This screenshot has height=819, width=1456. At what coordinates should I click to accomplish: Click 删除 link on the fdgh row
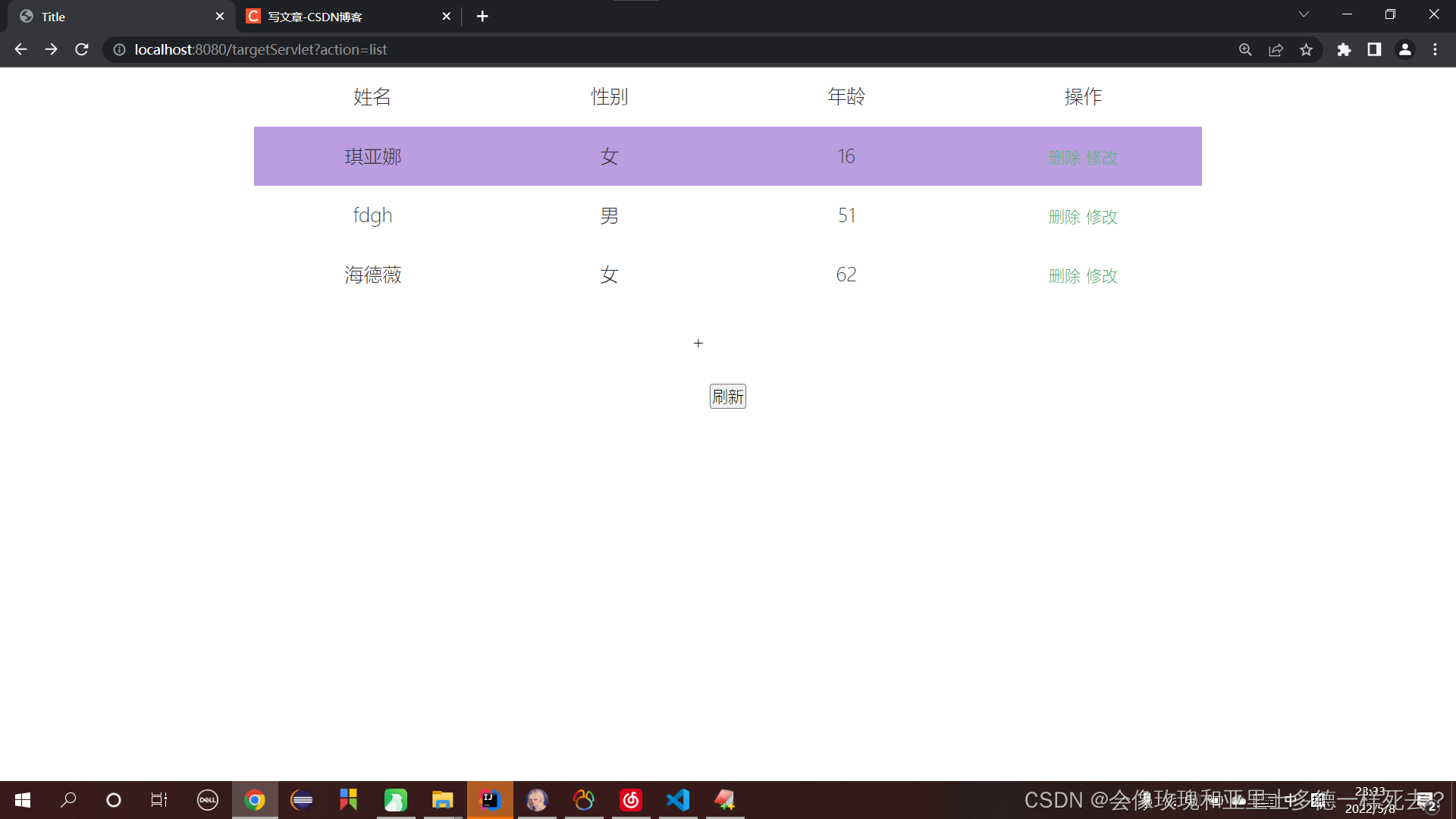pos(1064,217)
